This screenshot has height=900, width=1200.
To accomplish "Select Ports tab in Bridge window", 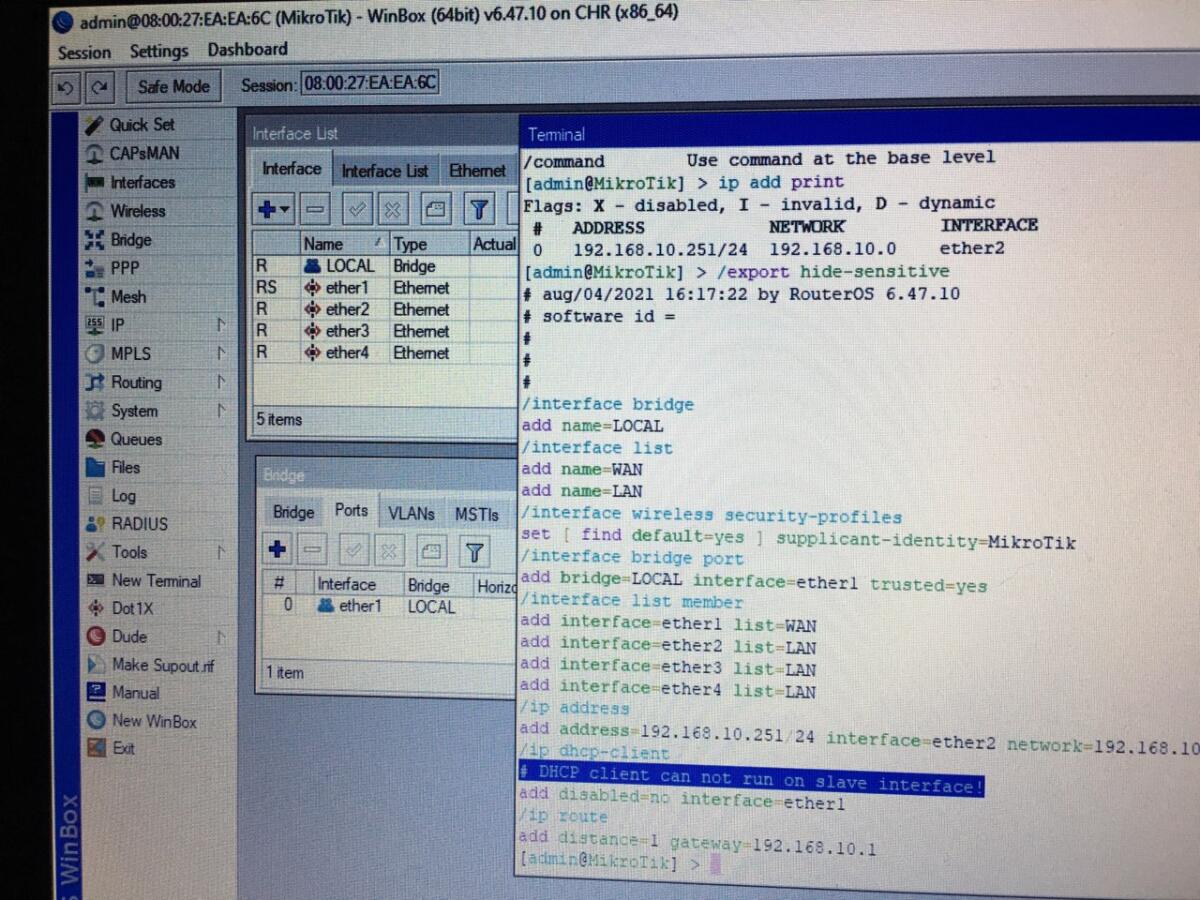I will point(352,511).
